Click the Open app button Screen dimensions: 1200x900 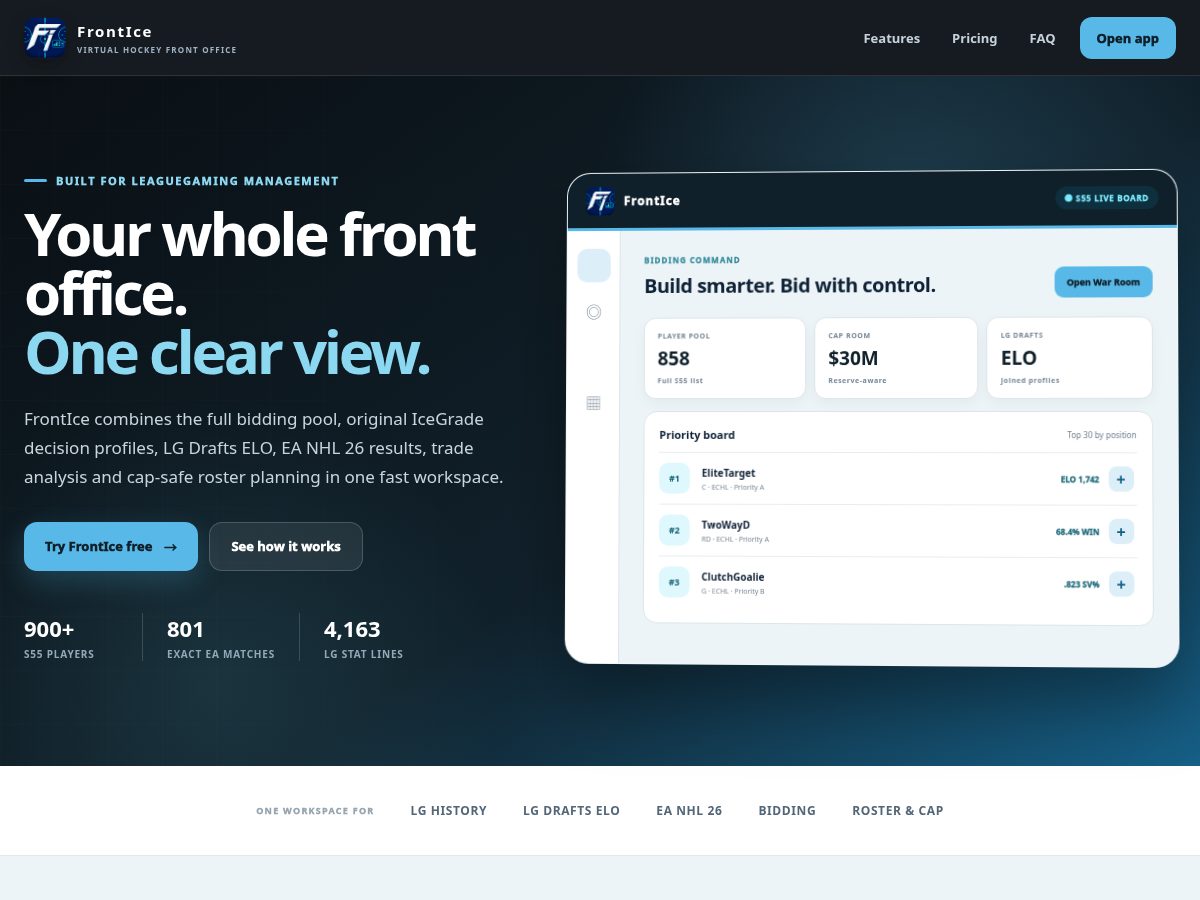(1128, 38)
